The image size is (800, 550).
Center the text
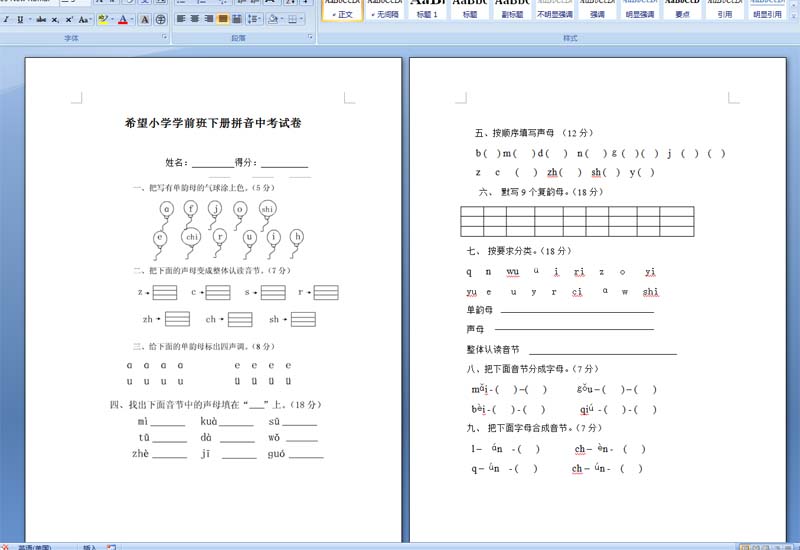coord(194,19)
